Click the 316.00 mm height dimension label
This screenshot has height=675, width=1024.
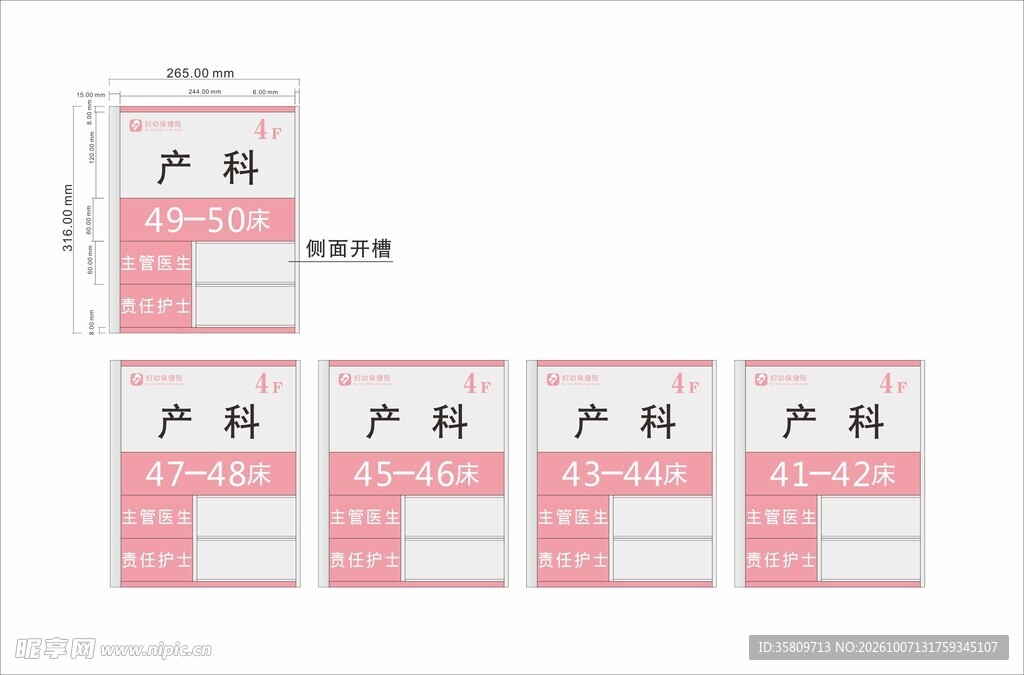[x=68, y=218]
